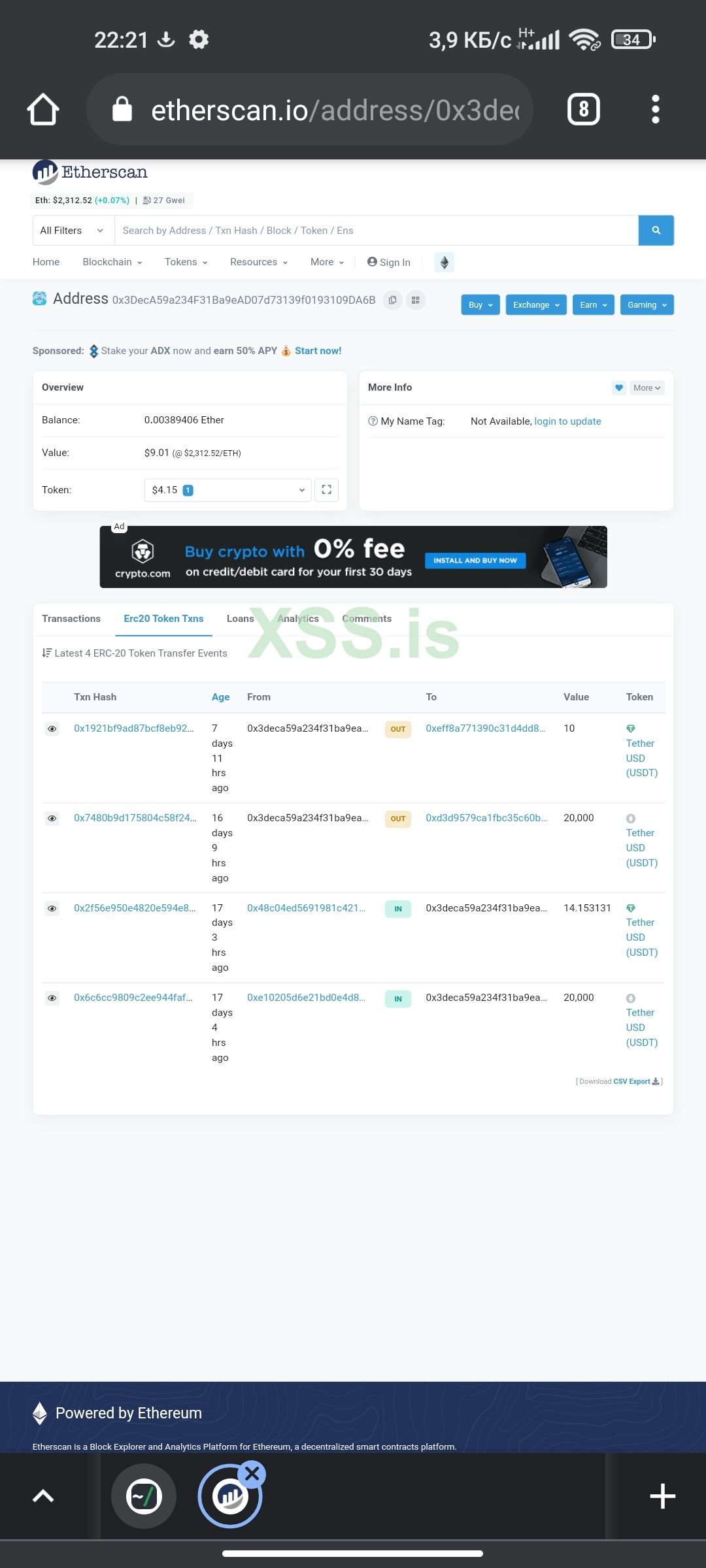Screen dimensions: 706x1568
Task: Click the Etherscan logo
Action: click(90, 172)
